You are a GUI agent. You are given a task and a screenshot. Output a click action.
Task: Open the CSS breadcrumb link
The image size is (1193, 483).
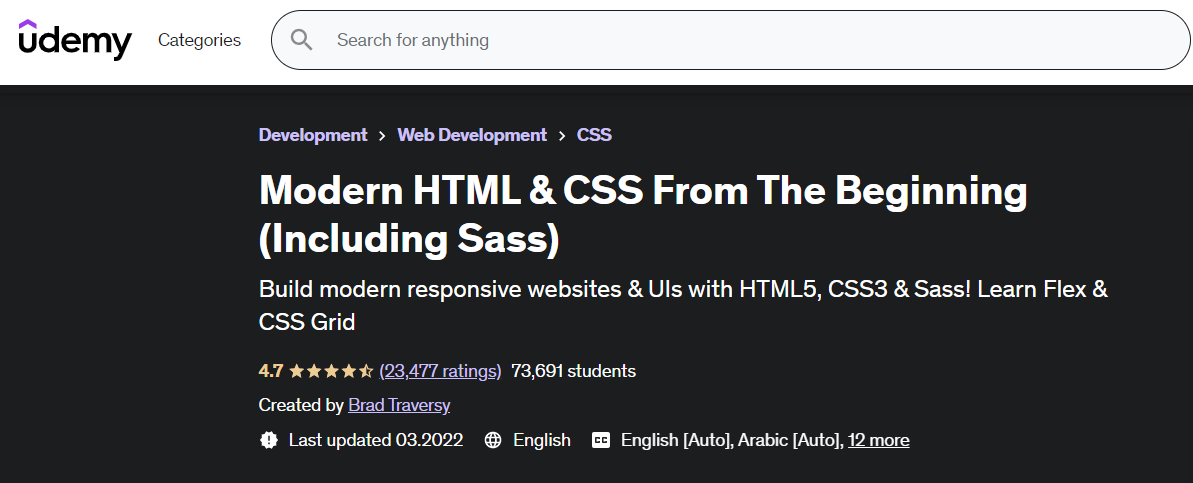coord(594,135)
